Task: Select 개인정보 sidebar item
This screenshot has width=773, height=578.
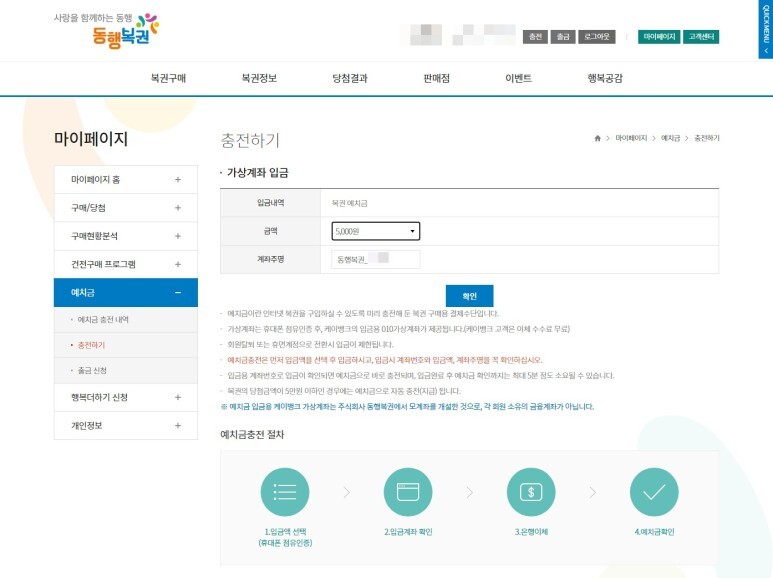Action: pyautogui.click(x=126, y=425)
